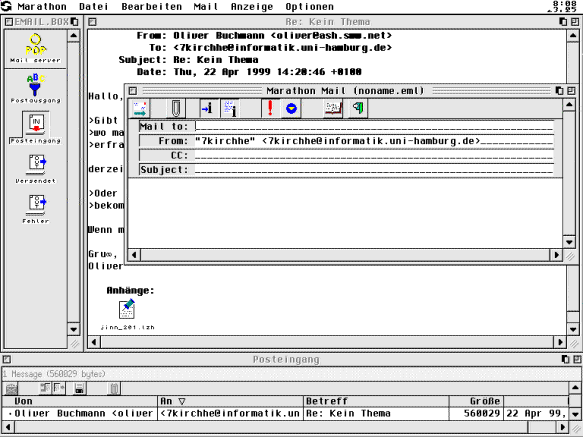Attach a file using the paperclip icon

tap(175, 109)
